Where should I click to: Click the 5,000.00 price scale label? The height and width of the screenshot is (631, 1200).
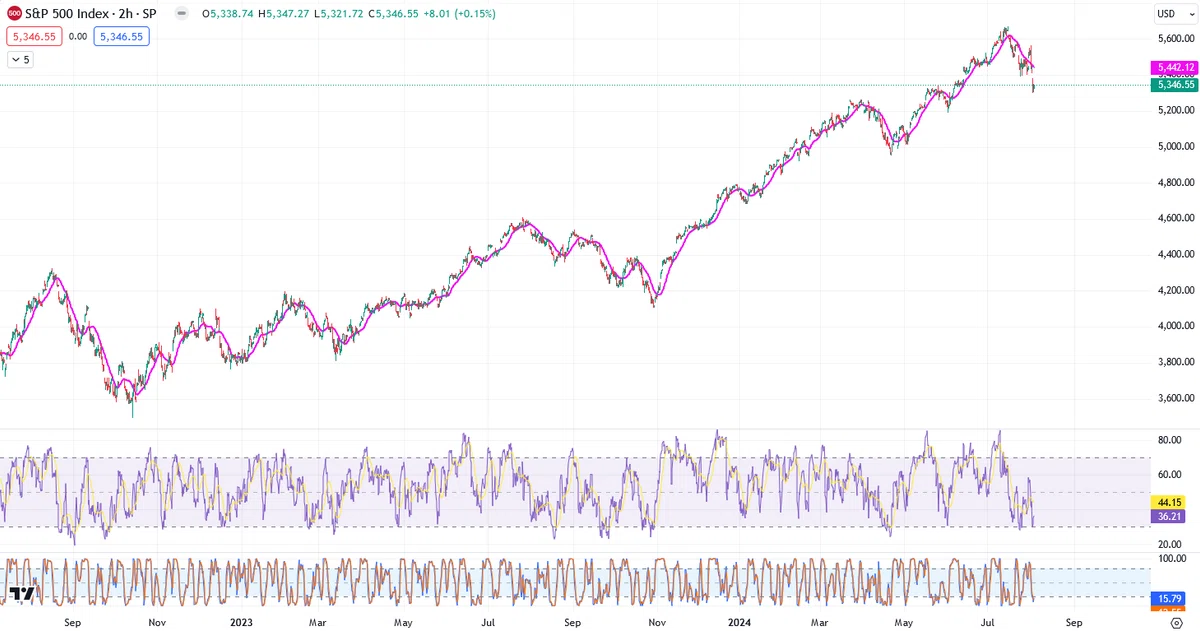(x=1176, y=146)
